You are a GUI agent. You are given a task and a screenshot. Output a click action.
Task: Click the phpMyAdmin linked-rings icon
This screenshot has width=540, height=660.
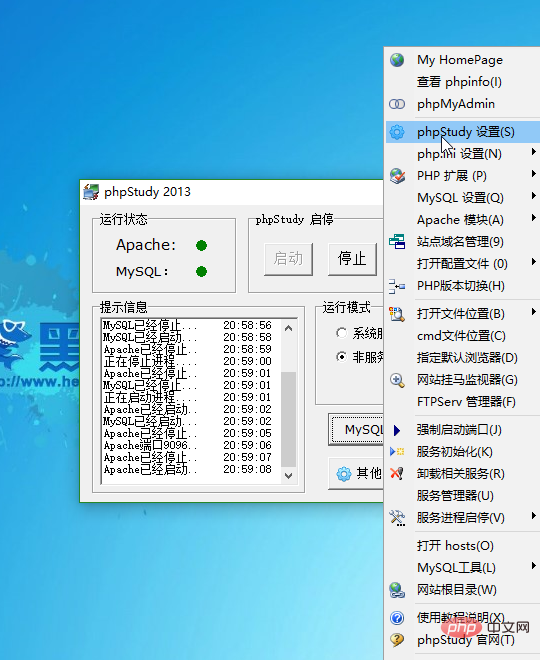pos(397,104)
